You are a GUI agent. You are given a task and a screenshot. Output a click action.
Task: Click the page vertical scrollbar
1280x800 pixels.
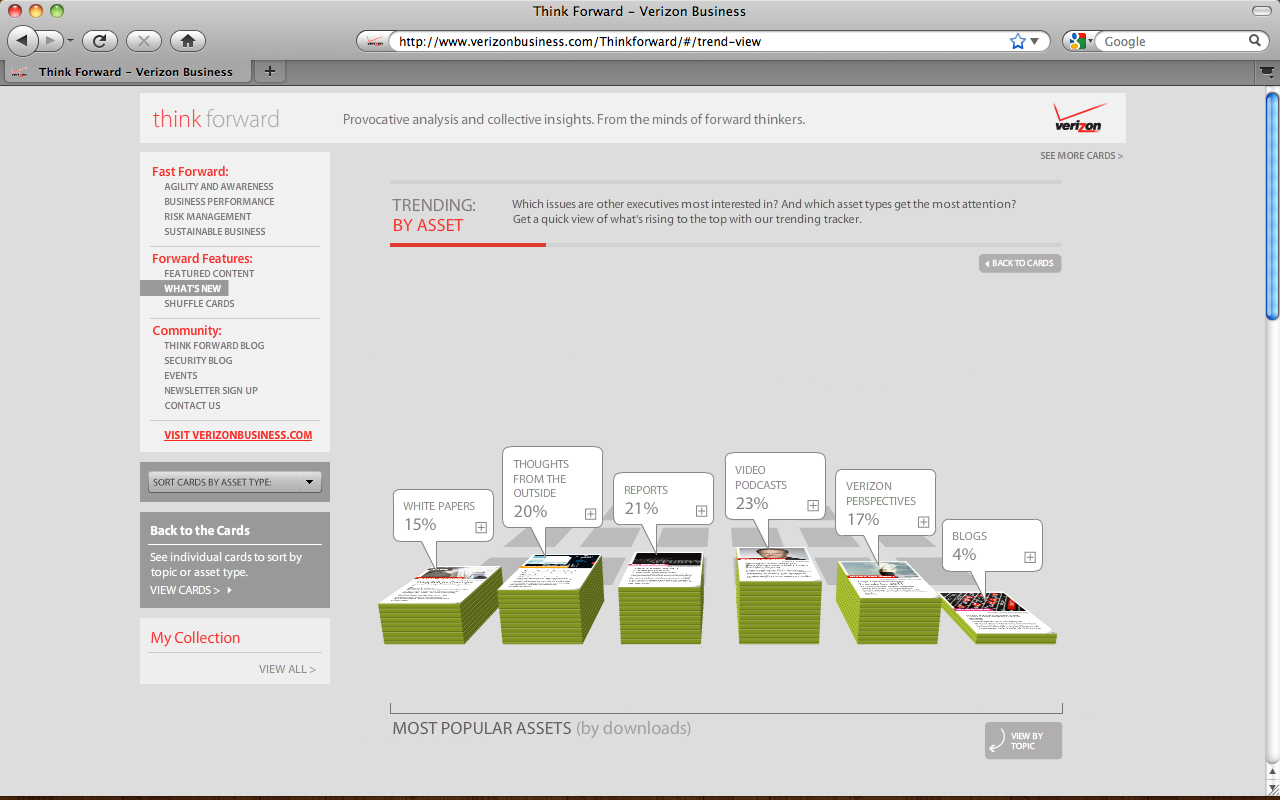[x=1272, y=205]
